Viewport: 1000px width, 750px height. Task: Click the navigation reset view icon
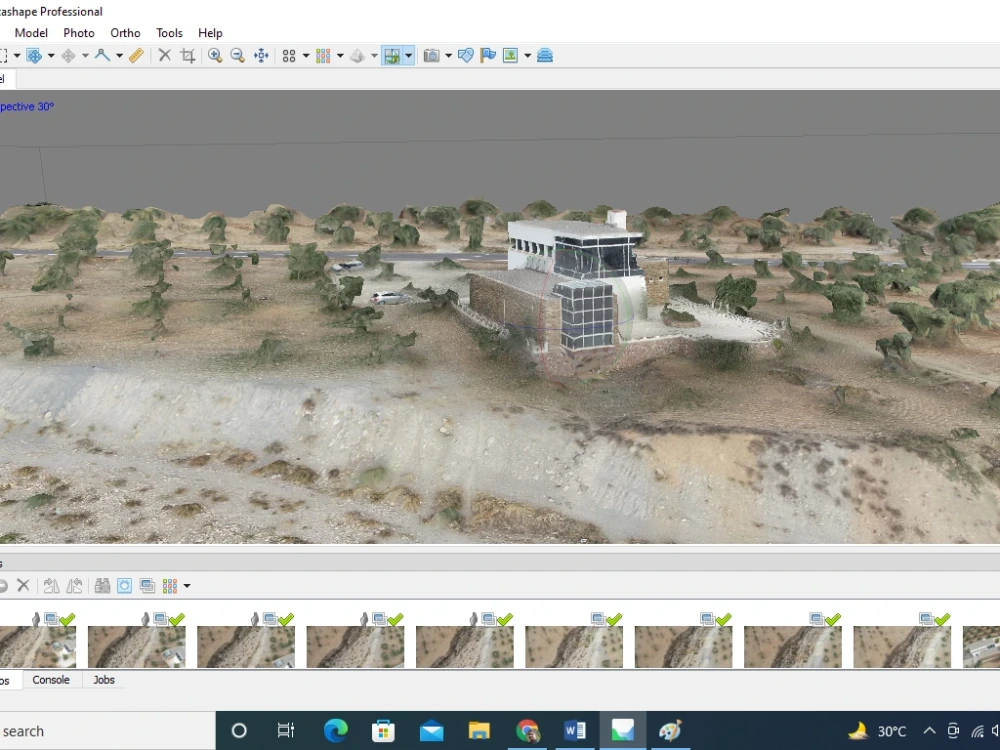click(x=260, y=55)
